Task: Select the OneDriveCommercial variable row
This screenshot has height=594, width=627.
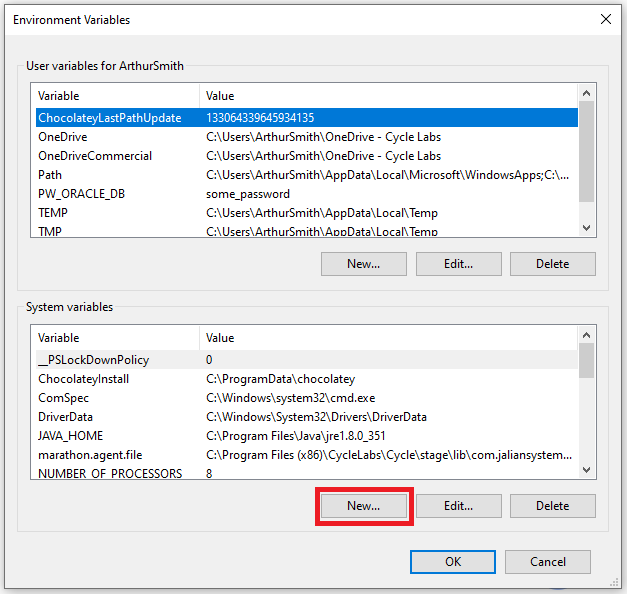Action: tap(307, 156)
